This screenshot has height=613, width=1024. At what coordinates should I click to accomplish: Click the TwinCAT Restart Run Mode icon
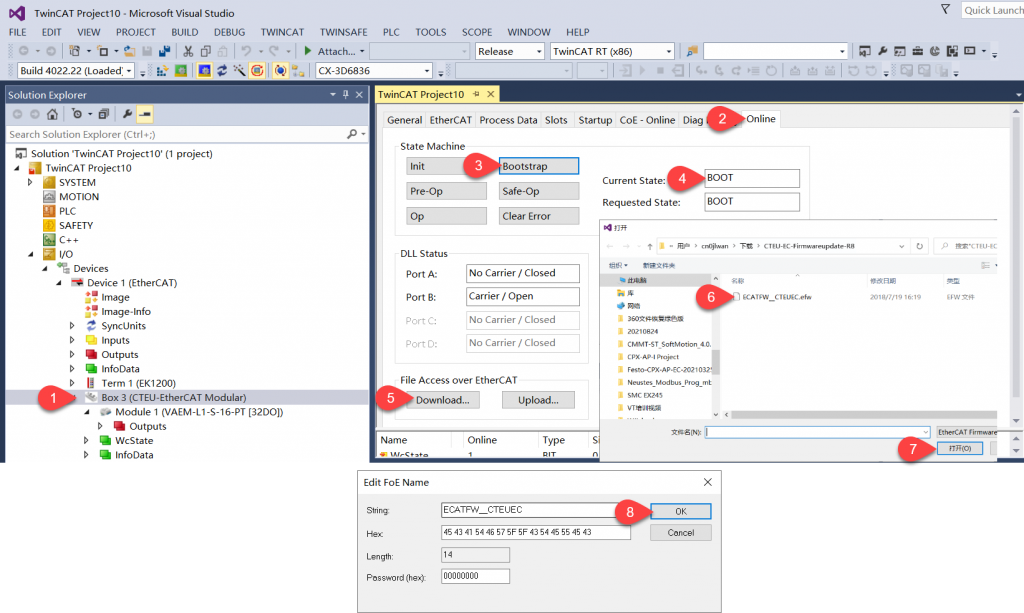[x=181, y=71]
